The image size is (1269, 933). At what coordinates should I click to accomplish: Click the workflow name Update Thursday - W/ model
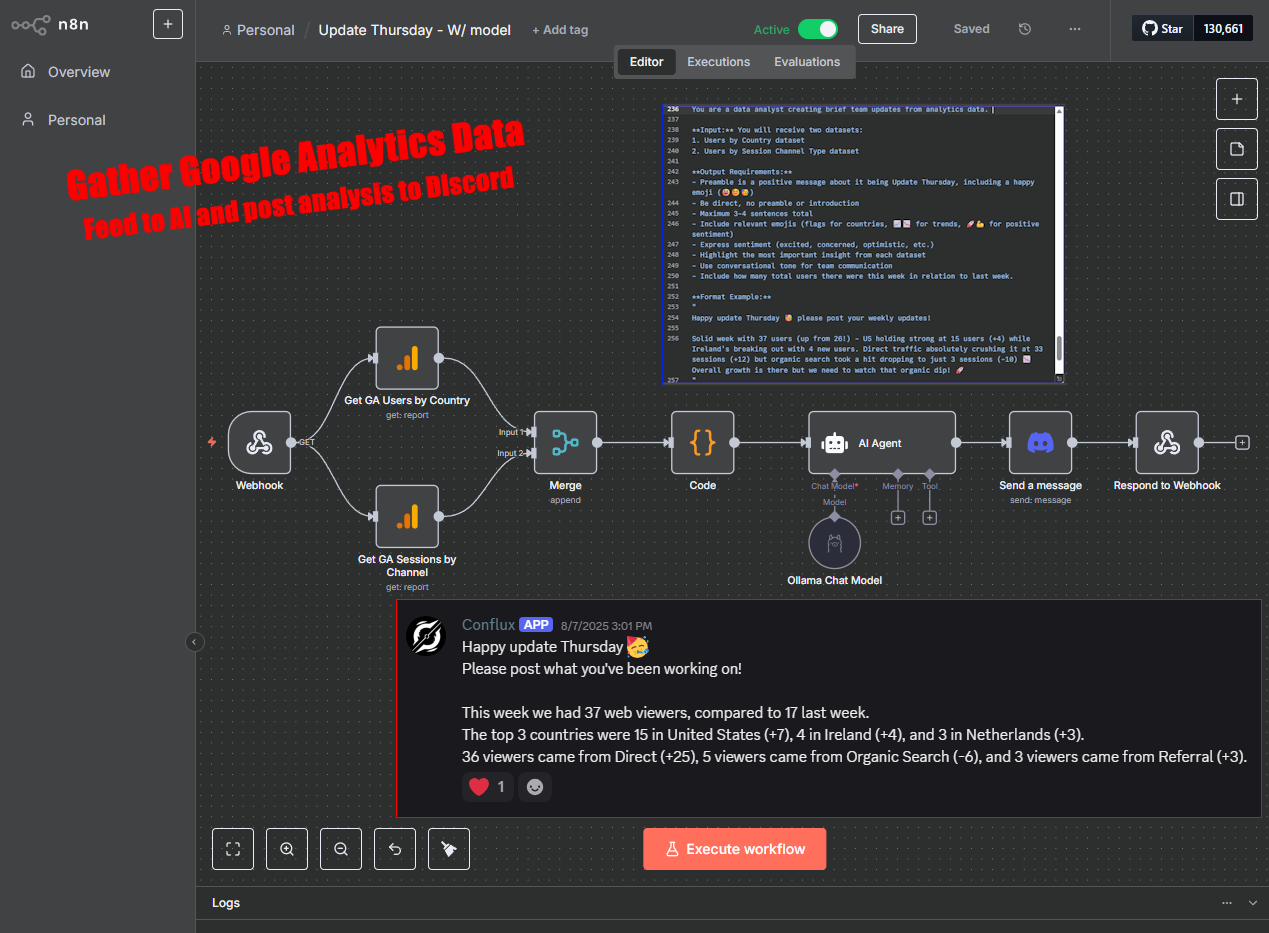click(415, 30)
